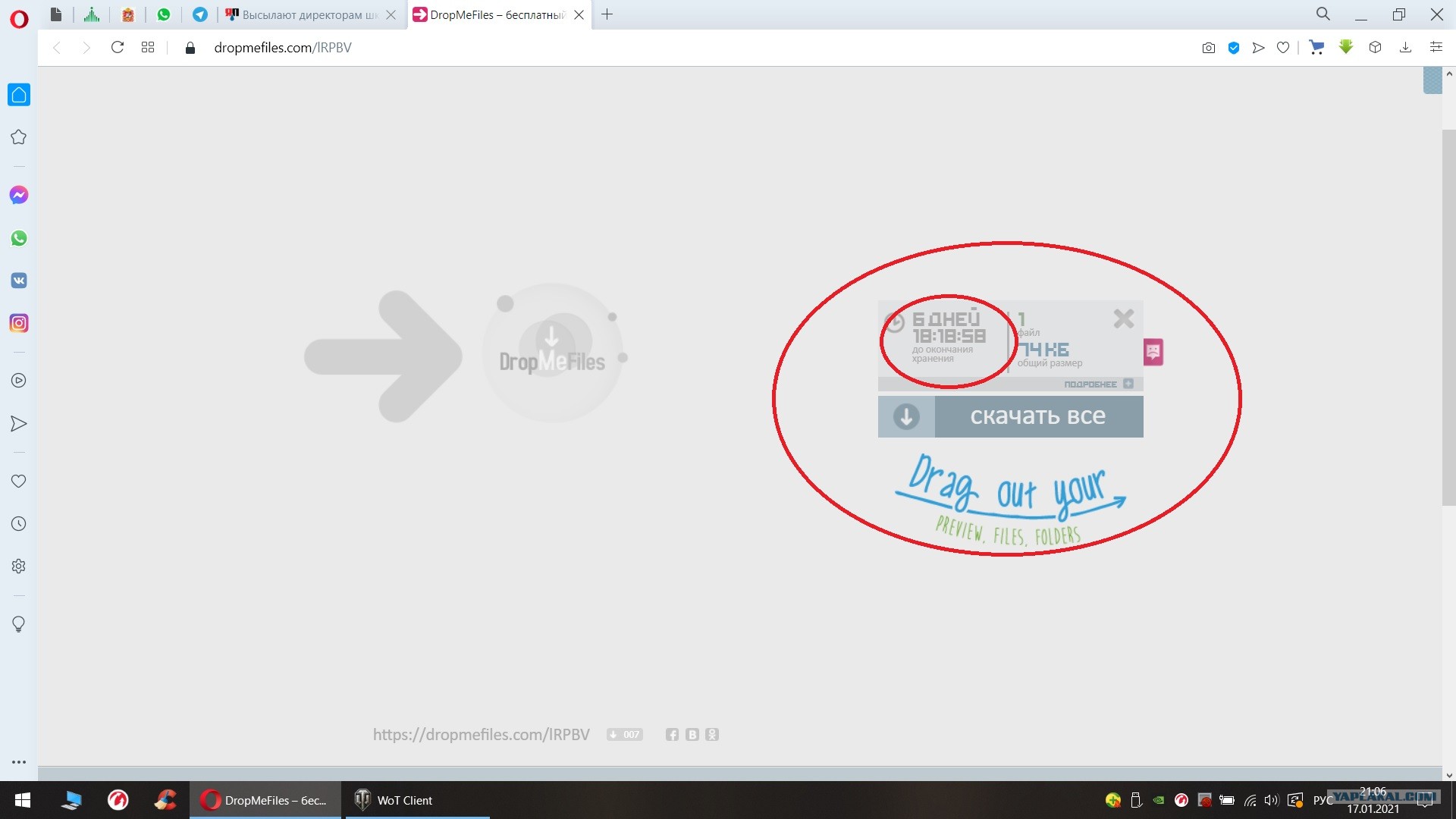Expand 'подробнее' file details
This screenshot has width=1456, height=819.
(1098, 384)
